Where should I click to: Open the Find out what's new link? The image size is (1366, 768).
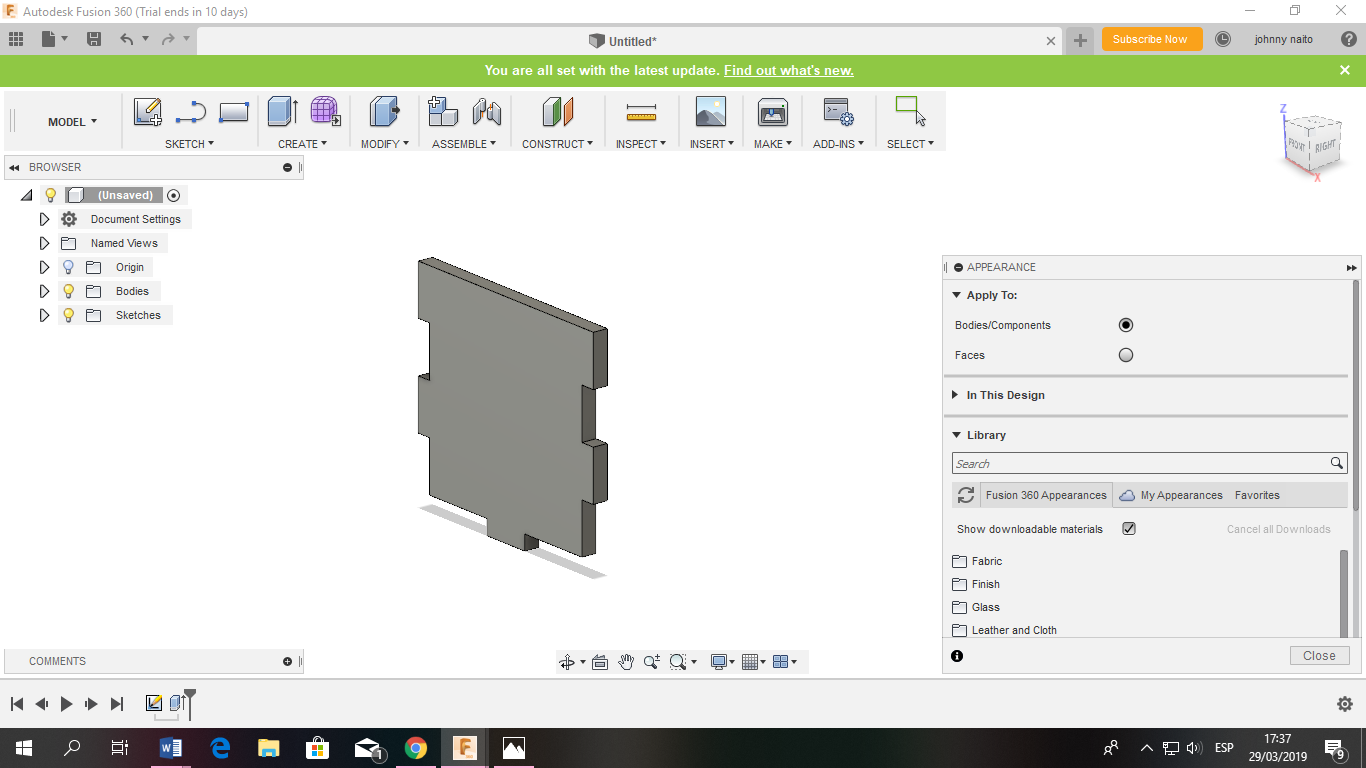pyautogui.click(x=788, y=70)
